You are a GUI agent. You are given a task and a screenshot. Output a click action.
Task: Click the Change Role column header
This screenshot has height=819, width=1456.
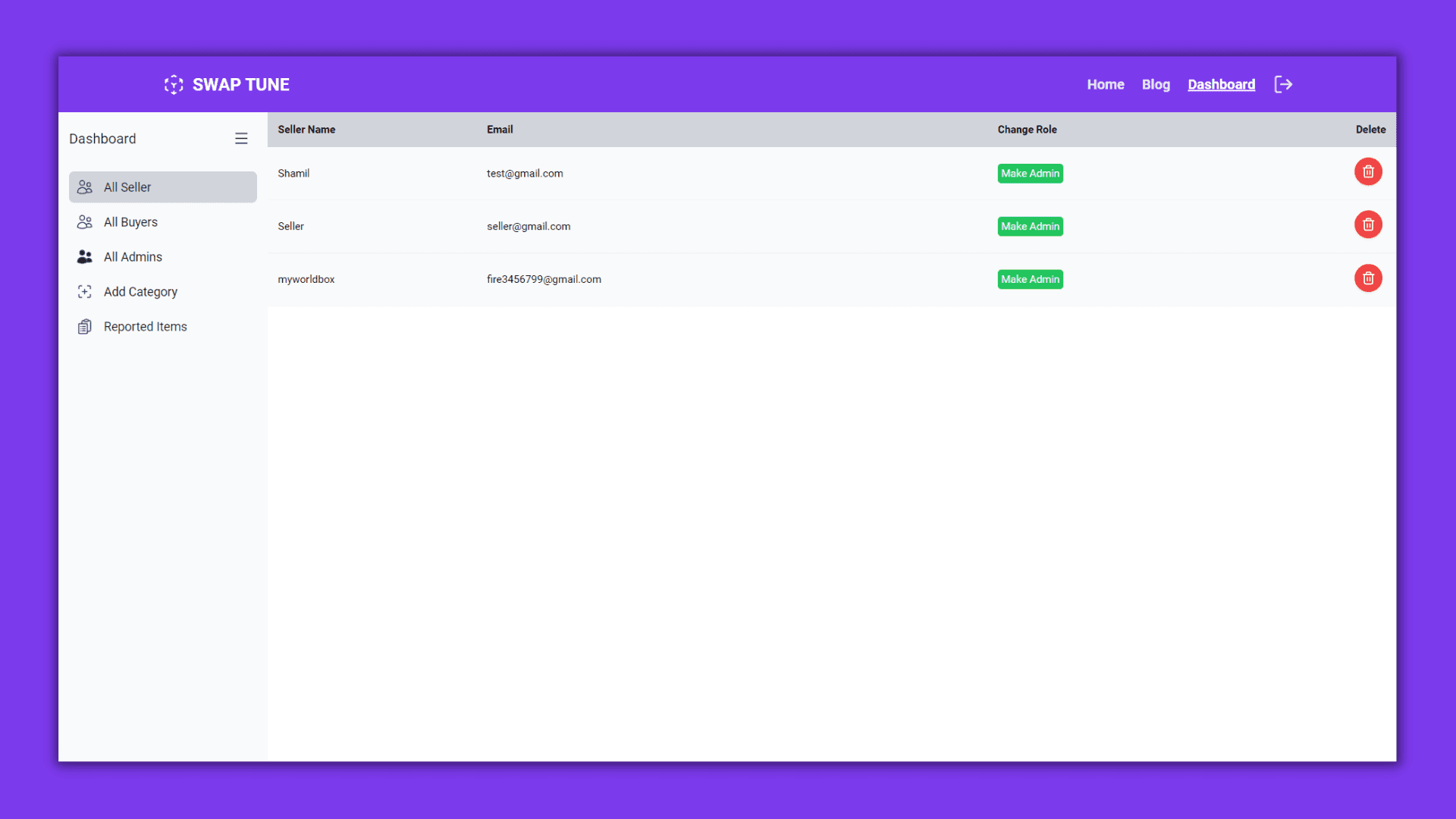click(1027, 130)
